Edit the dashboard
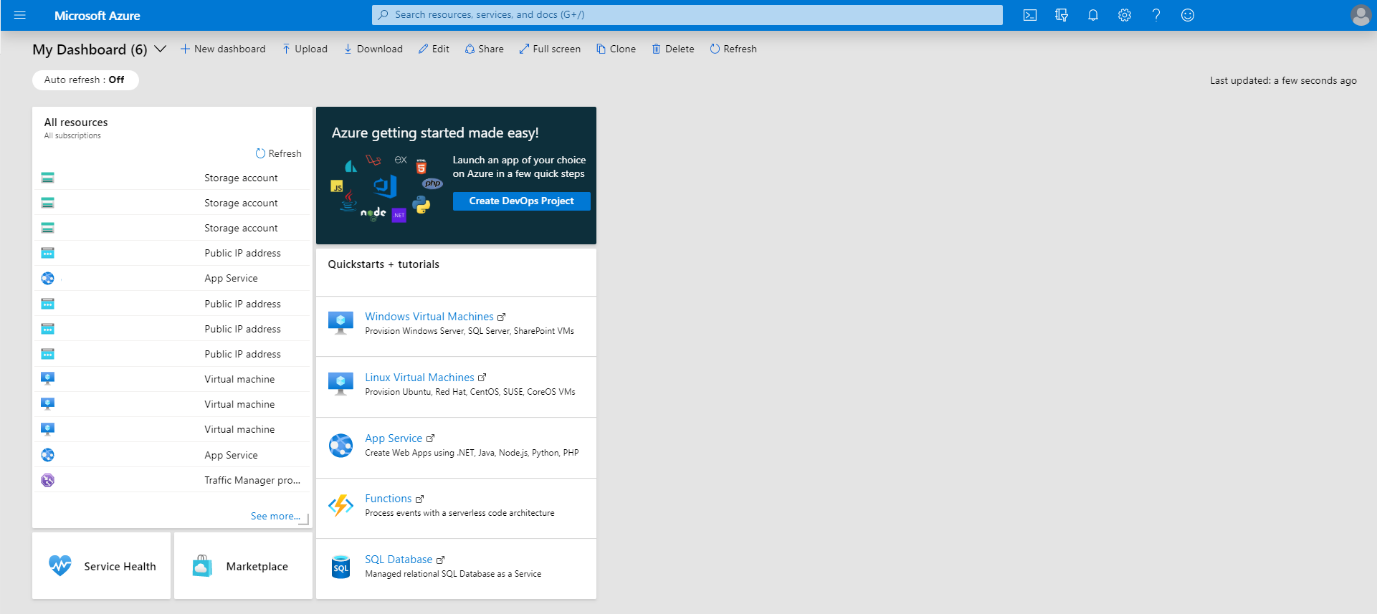 point(434,49)
